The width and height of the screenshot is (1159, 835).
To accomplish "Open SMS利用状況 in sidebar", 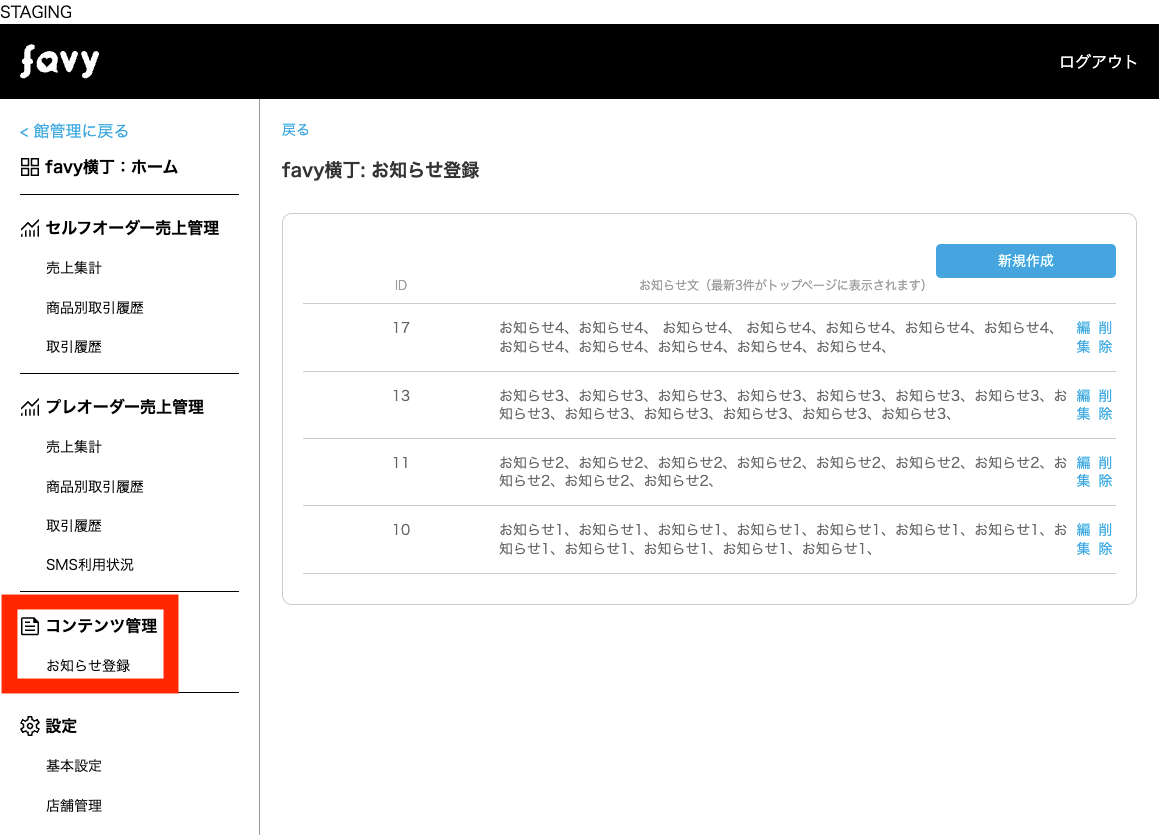I will coord(89,565).
